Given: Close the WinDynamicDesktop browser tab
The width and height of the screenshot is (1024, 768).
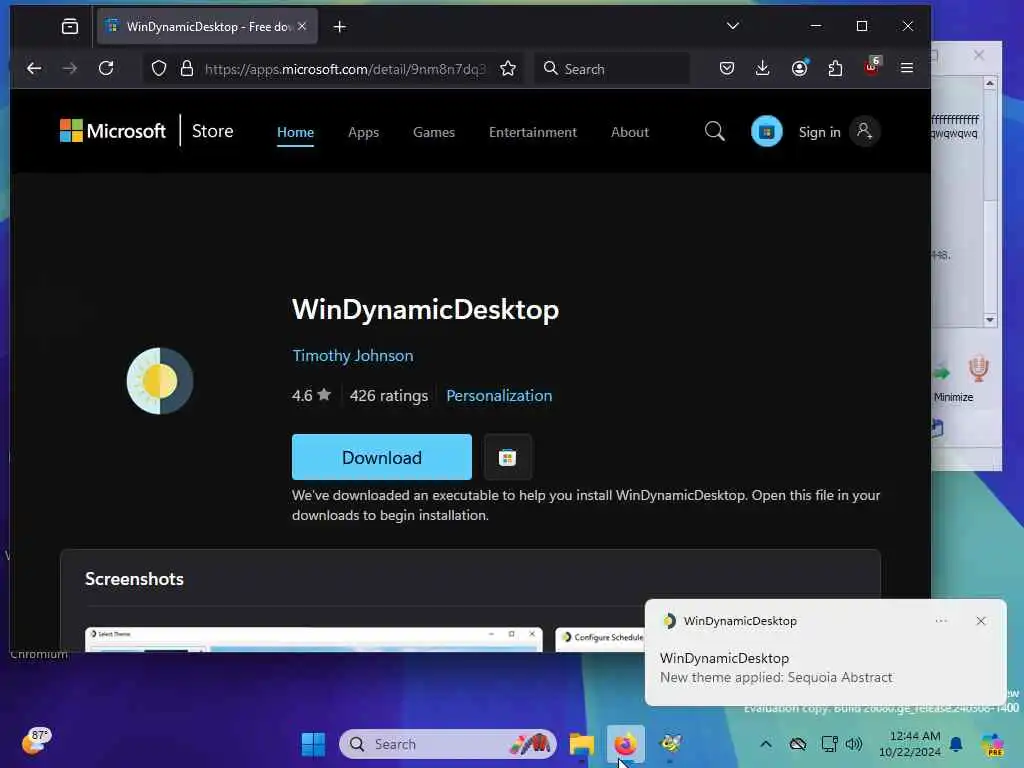Looking at the screenshot, I should (302, 26).
